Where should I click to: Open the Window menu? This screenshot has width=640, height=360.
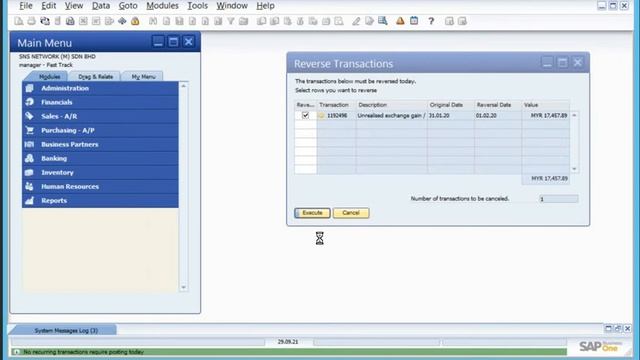click(x=232, y=6)
